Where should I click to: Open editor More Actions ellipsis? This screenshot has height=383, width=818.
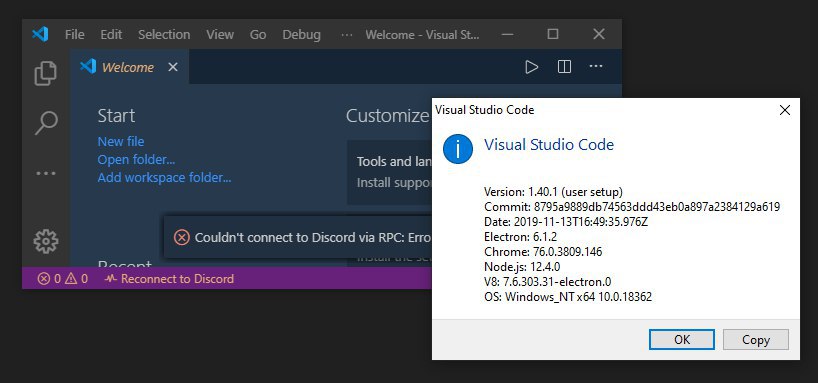[x=596, y=67]
